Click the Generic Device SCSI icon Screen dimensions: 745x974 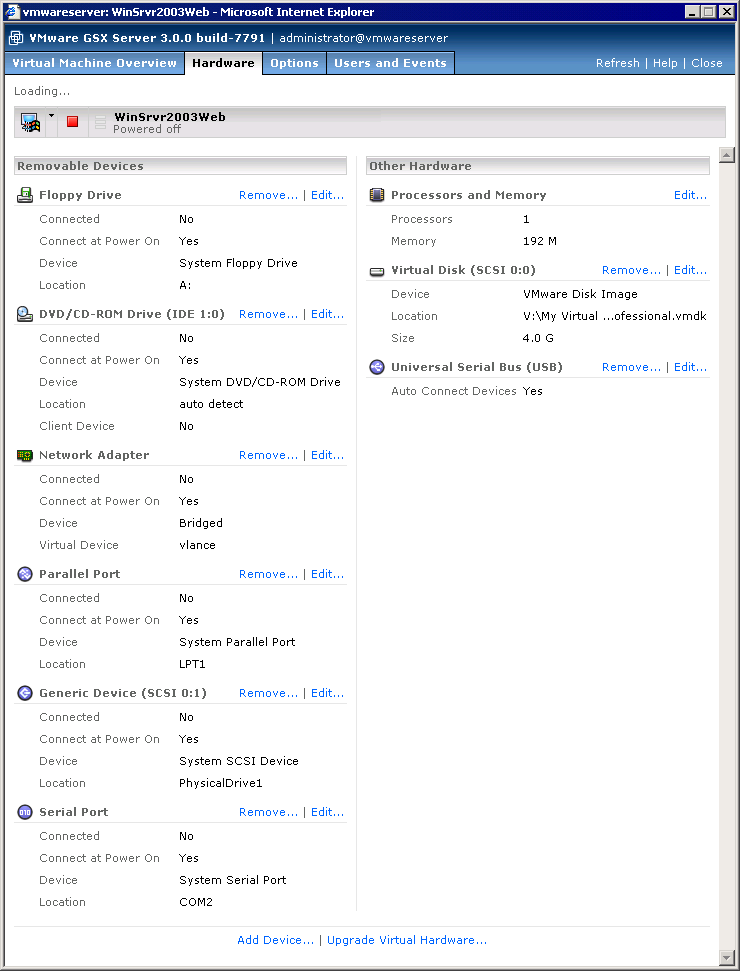pos(25,694)
